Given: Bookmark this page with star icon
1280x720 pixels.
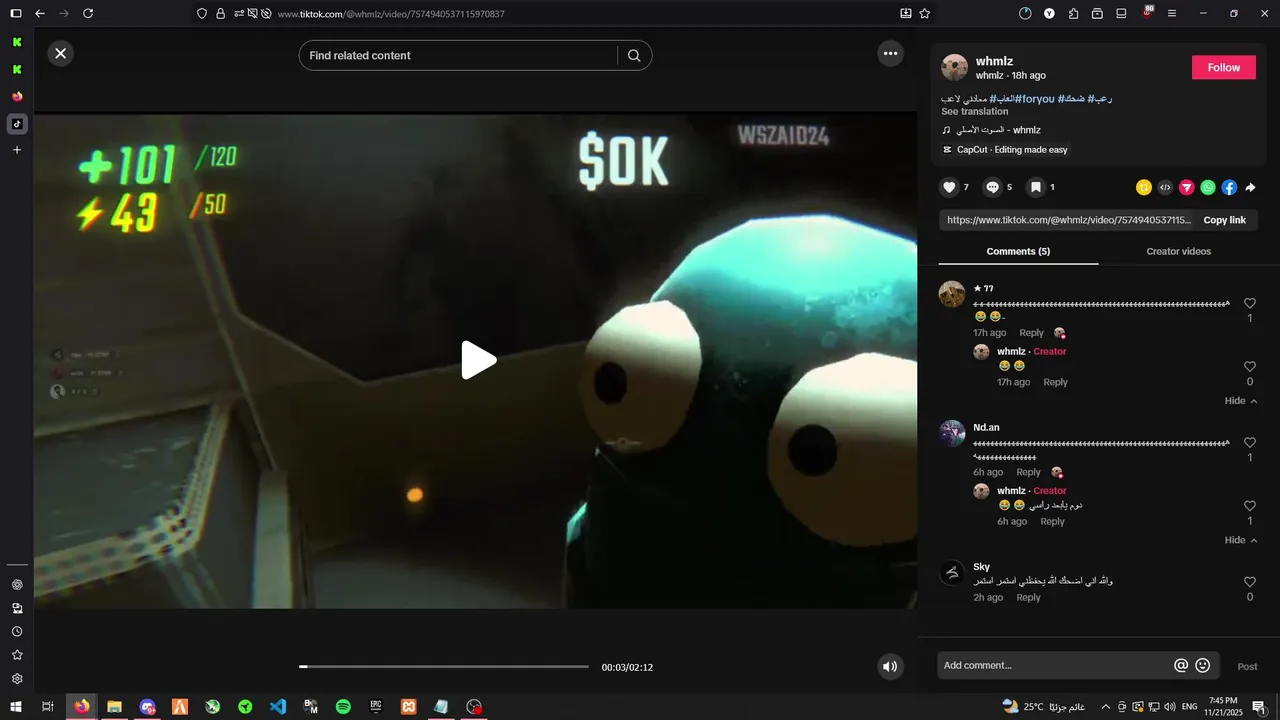Looking at the screenshot, I should click(925, 13).
